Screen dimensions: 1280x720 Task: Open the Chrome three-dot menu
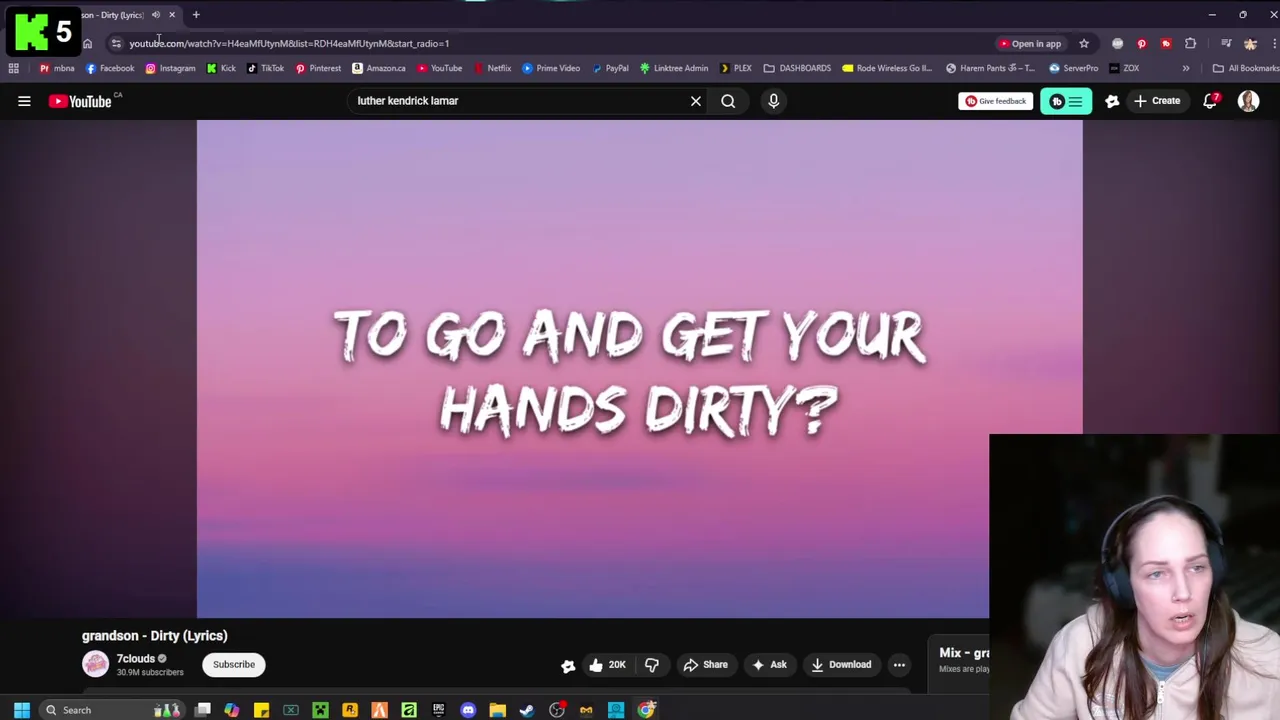pyautogui.click(x=1274, y=44)
